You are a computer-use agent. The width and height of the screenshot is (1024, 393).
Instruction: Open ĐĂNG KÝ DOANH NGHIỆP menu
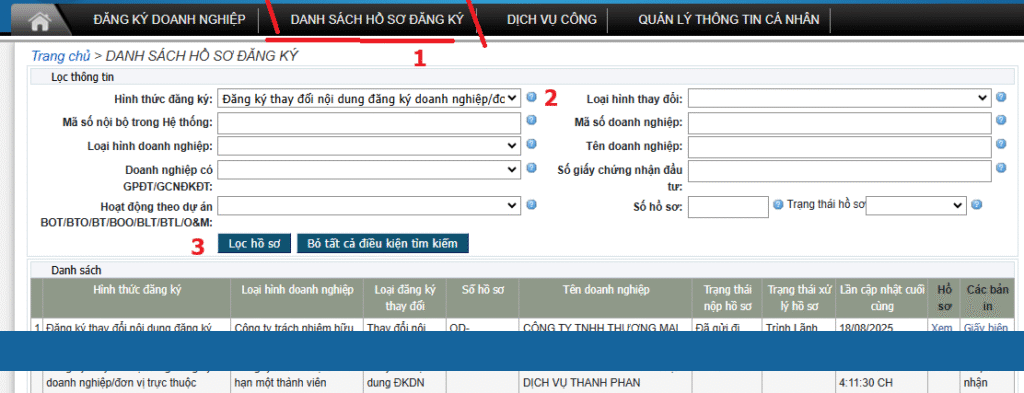169,20
